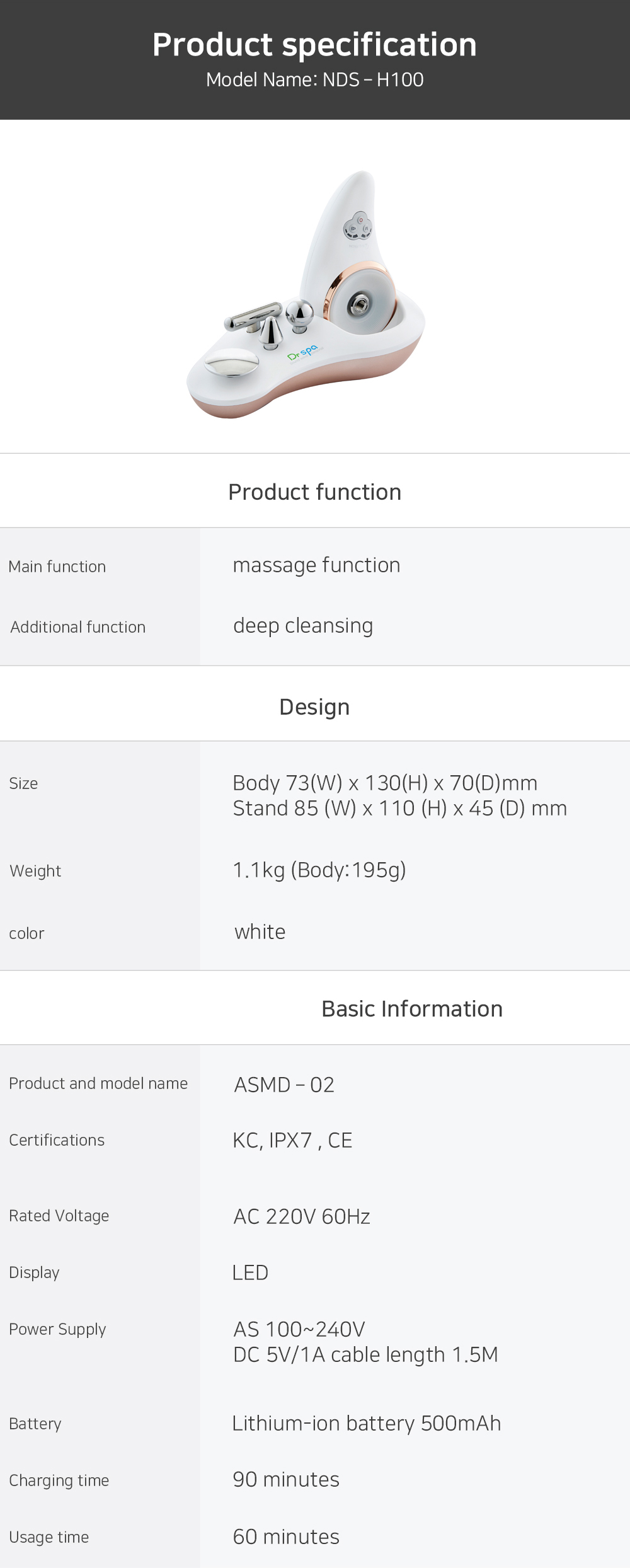The width and height of the screenshot is (630, 1568).
Task: Click the Product function section header
Action: [x=314, y=492]
